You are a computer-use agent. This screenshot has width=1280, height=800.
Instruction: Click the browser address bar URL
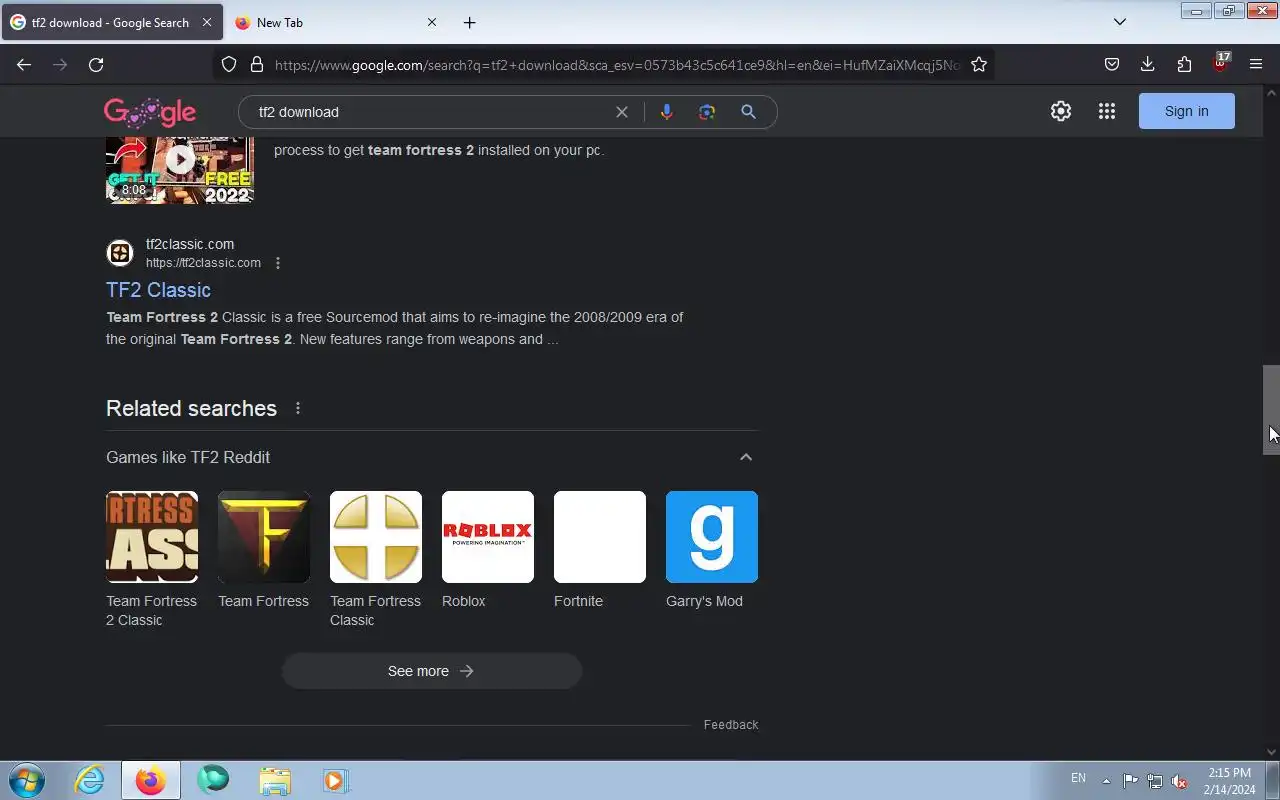[x=616, y=65]
